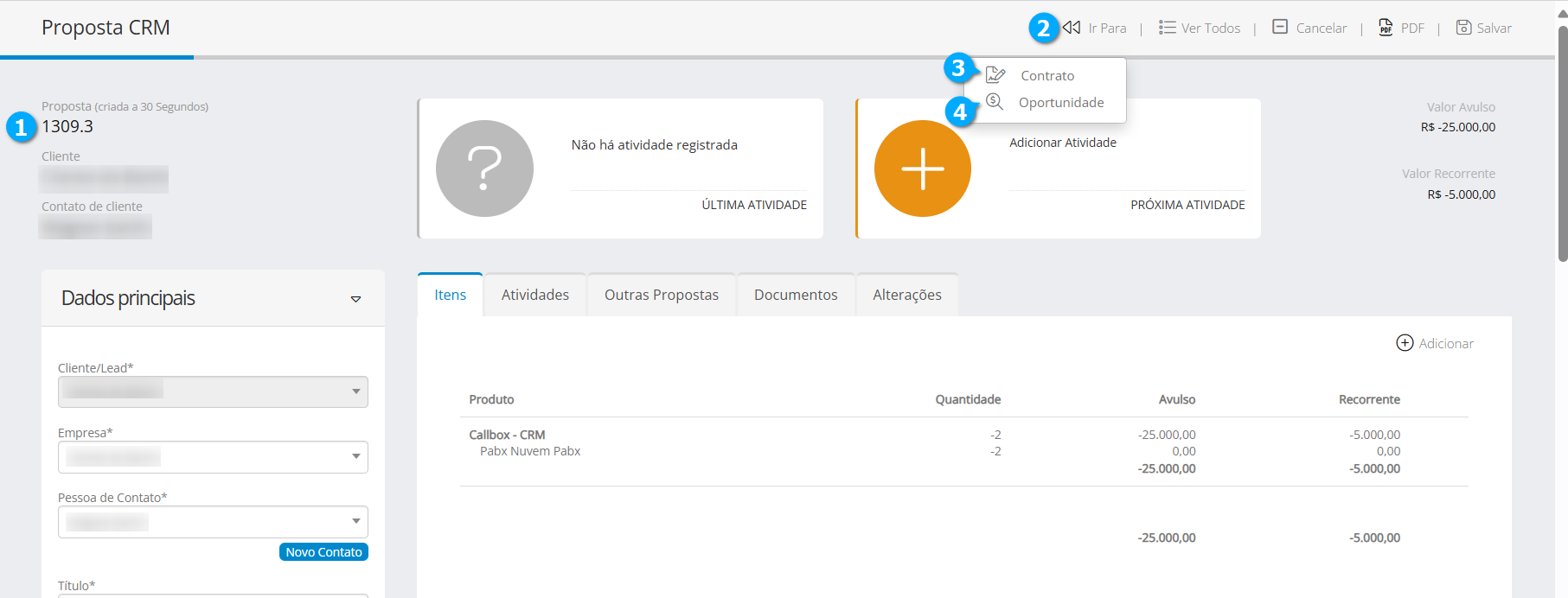Screen dimensions: 1568x598
Task: Click the Salvar disk icon
Action: [x=1463, y=28]
